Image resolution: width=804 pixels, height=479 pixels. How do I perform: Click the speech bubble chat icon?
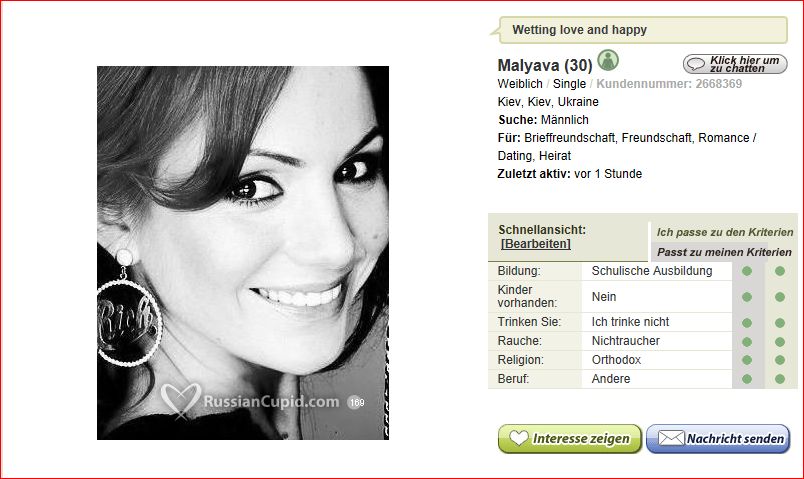pyautogui.click(x=696, y=64)
